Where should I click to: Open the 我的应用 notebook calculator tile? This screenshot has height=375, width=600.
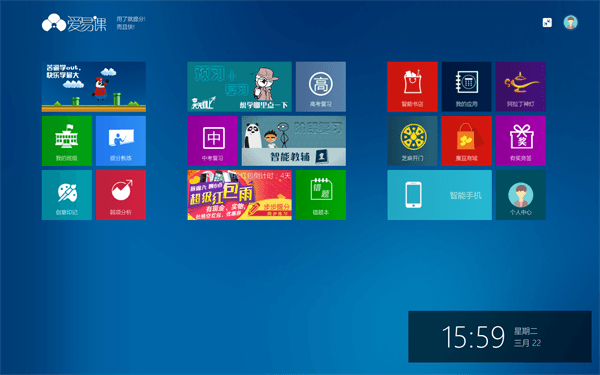[x=466, y=87]
